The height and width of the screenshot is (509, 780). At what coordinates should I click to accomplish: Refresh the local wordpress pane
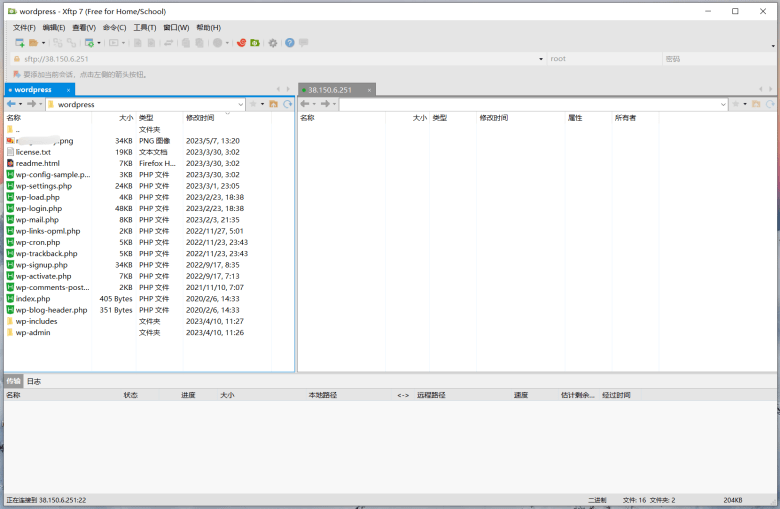tap(288, 104)
